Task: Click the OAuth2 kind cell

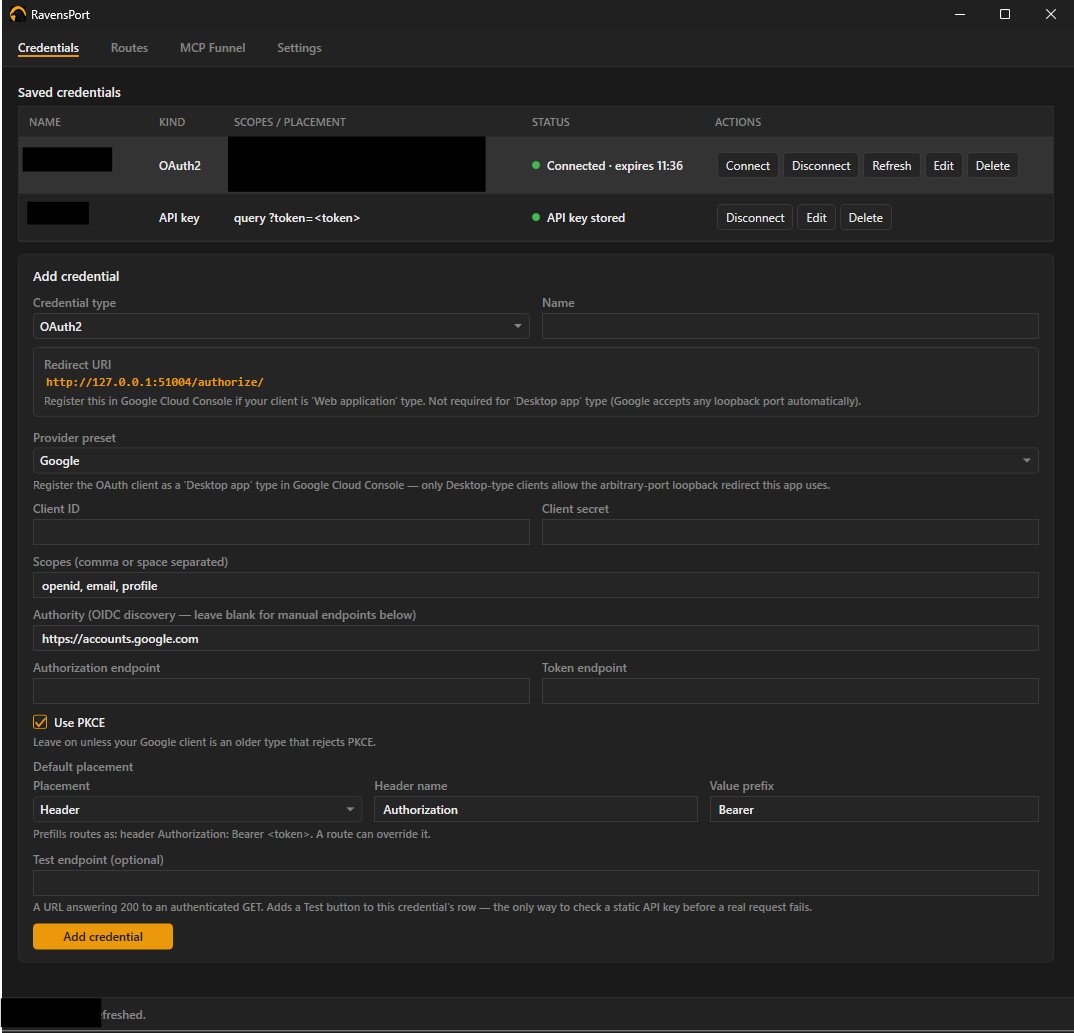Action: point(179,166)
